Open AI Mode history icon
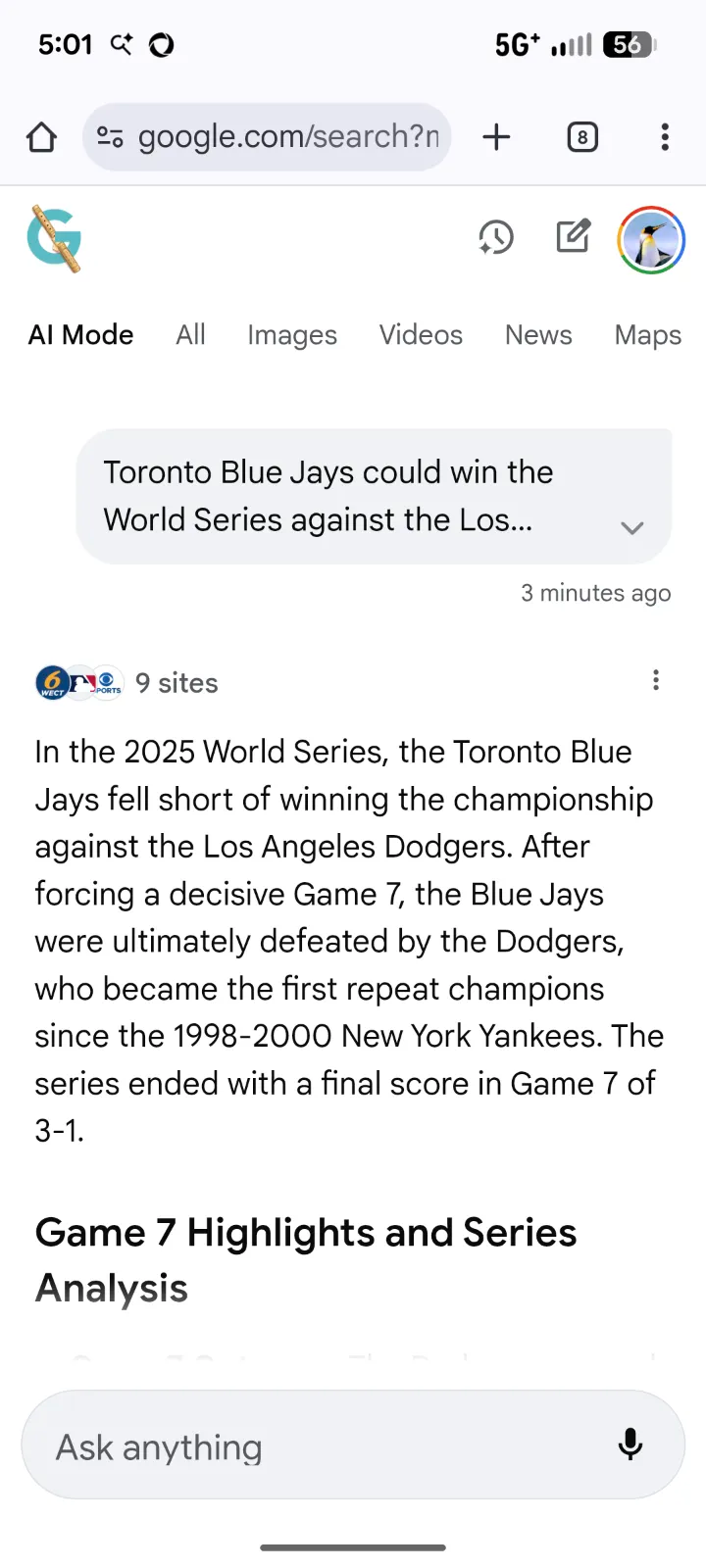The image size is (706, 1568). pyautogui.click(x=496, y=238)
